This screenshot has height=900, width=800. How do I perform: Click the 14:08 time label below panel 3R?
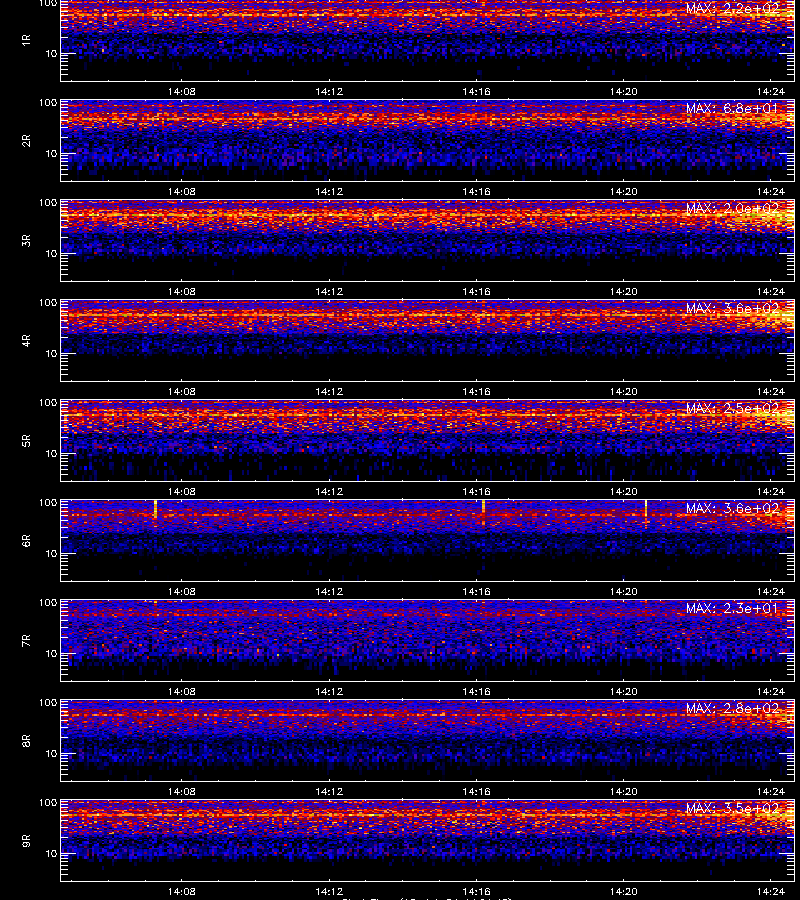(181, 292)
